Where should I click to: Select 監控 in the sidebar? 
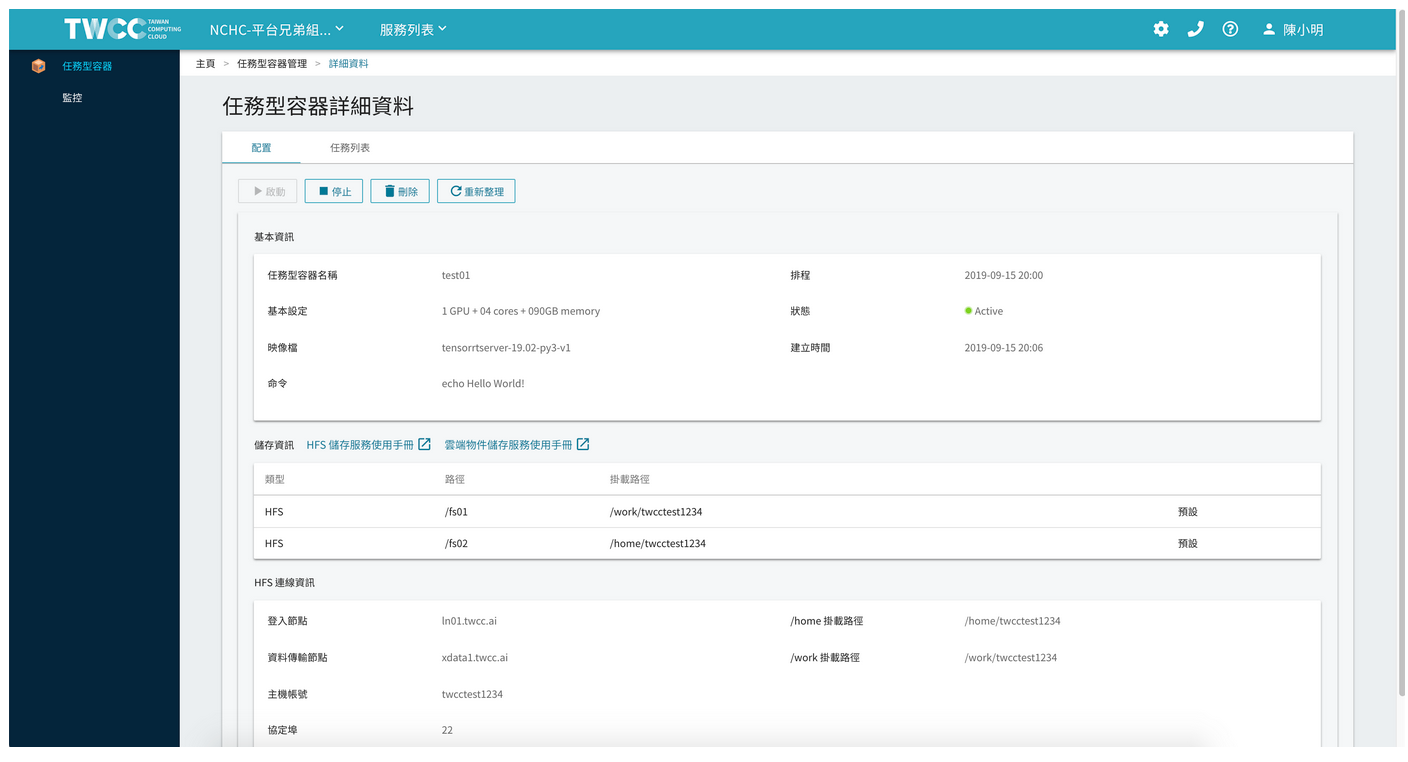72,98
